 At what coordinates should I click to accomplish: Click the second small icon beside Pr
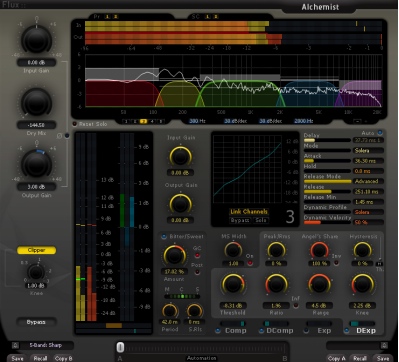click(115, 16)
